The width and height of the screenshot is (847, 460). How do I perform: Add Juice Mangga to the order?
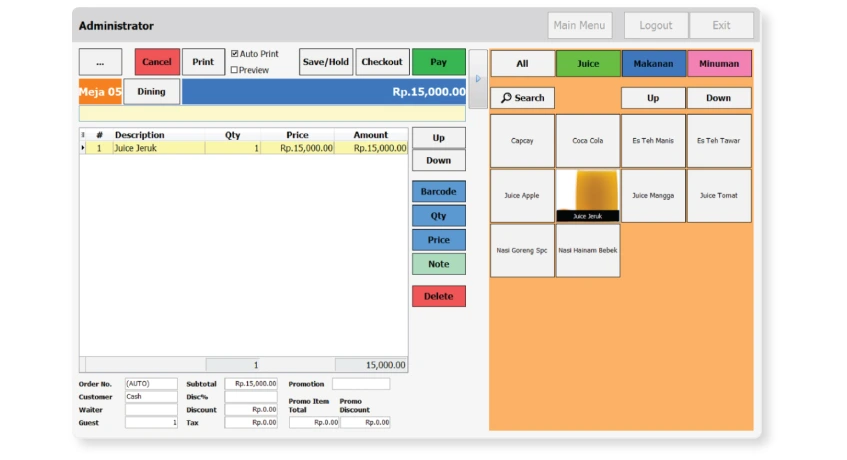(x=653, y=195)
